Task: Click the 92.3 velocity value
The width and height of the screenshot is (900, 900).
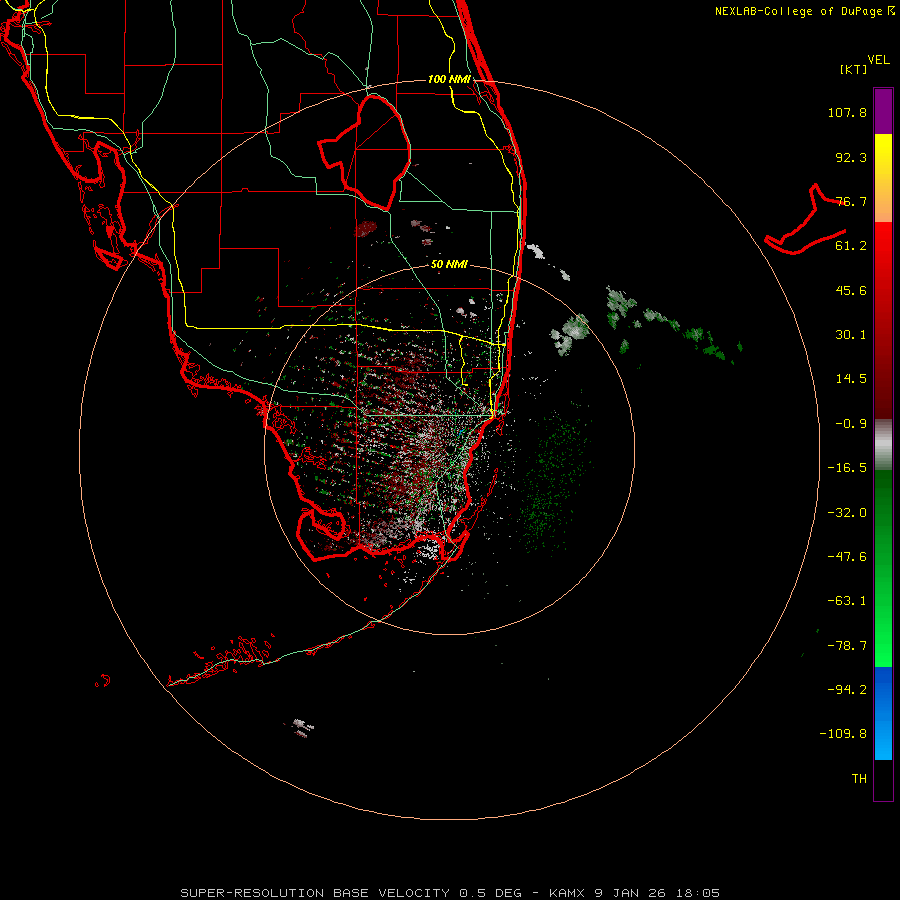Action: [851, 157]
